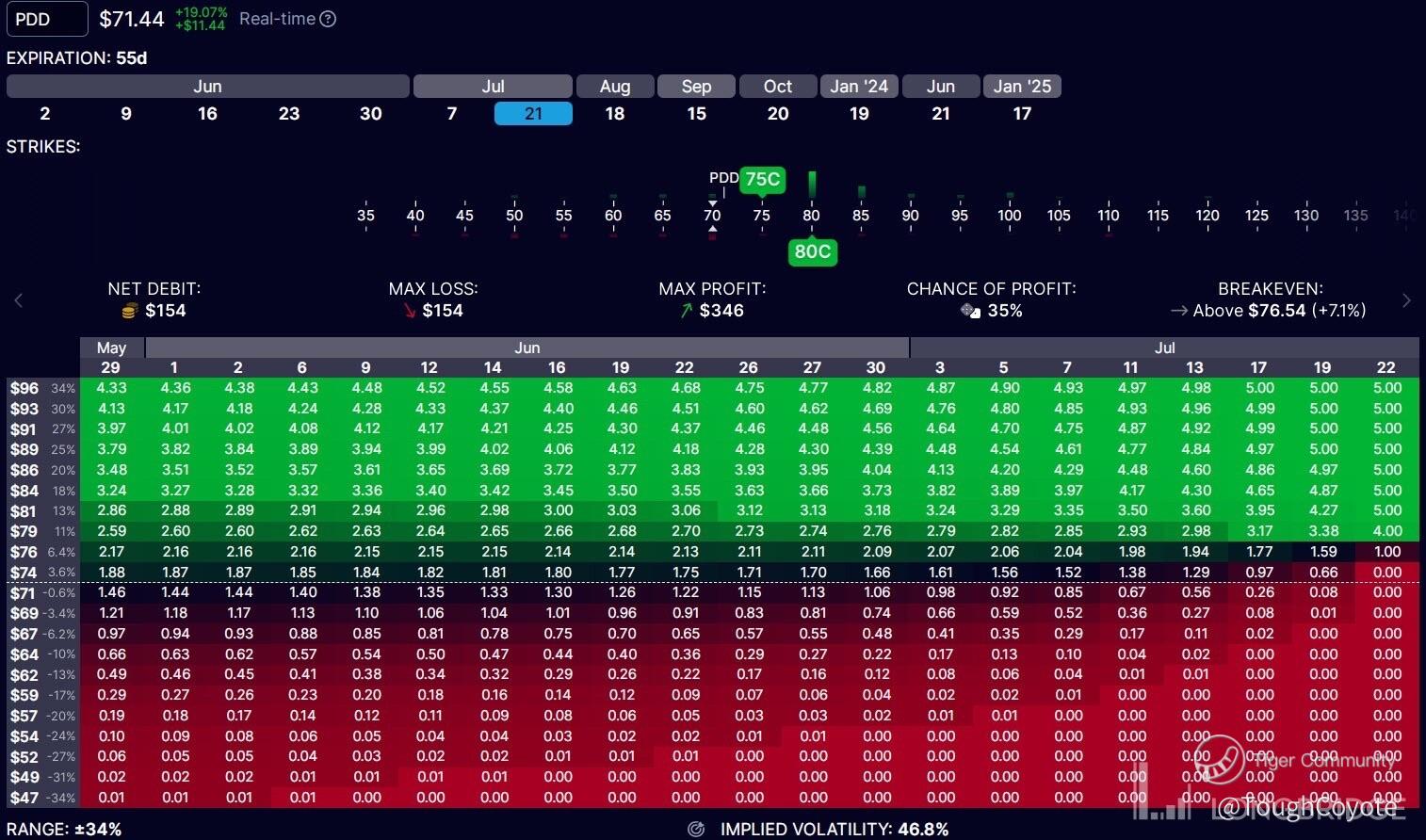Viewport: 1426px width, 840px height.
Task: Click the Chance of Profit 35% value
Action: click(1005, 311)
